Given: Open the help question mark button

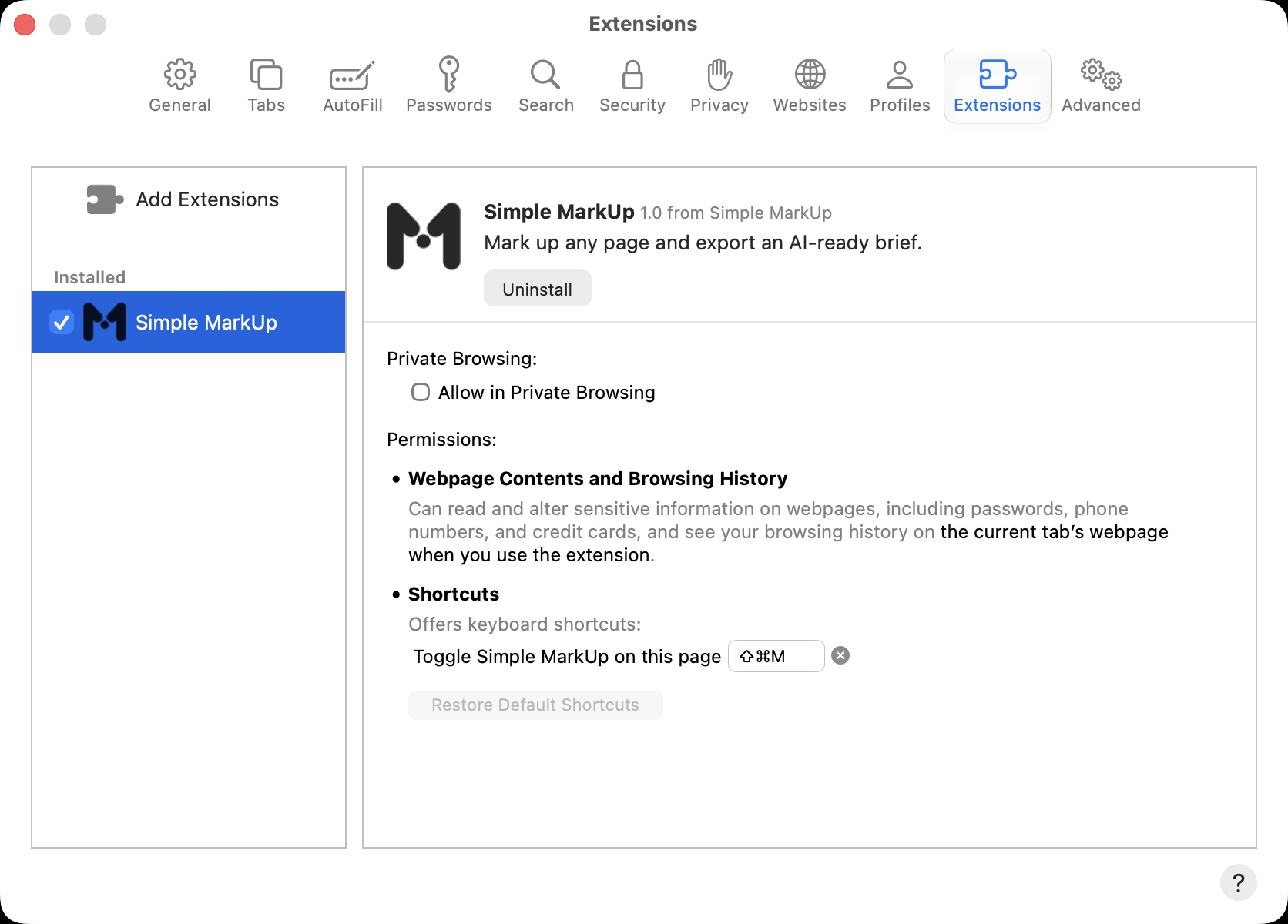Looking at the screenshot, I should tap(1238, 882).
